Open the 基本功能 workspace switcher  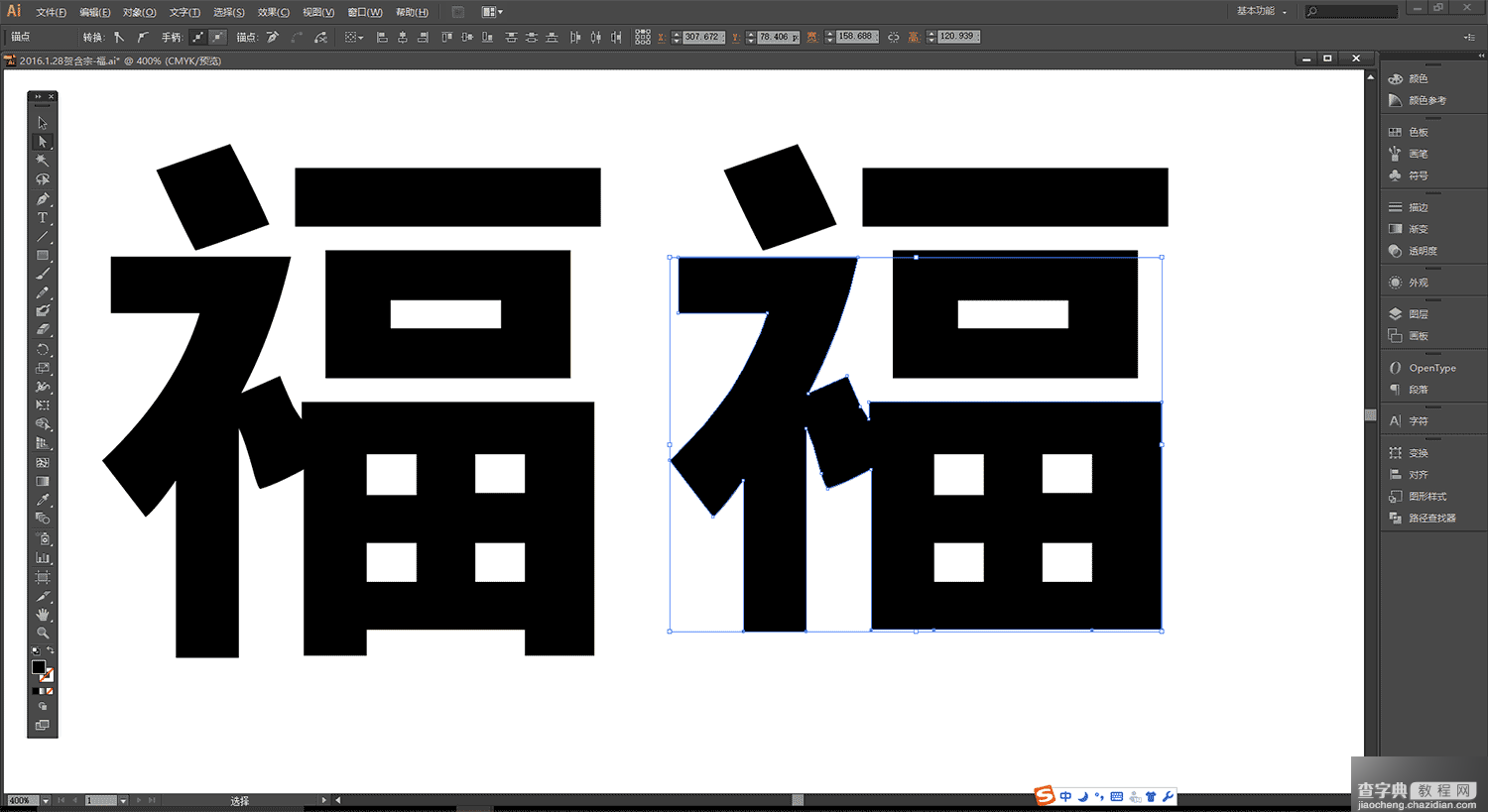[x=1261, y=11]
